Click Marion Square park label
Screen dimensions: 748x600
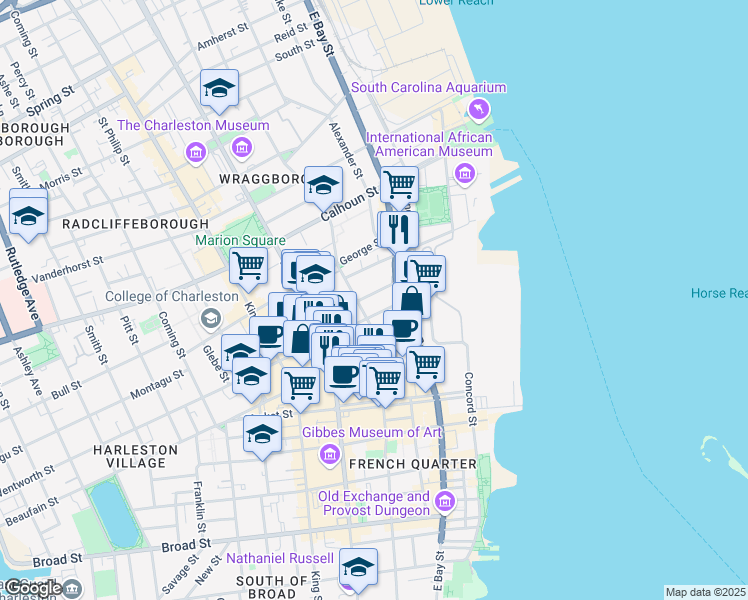point(240,240)
